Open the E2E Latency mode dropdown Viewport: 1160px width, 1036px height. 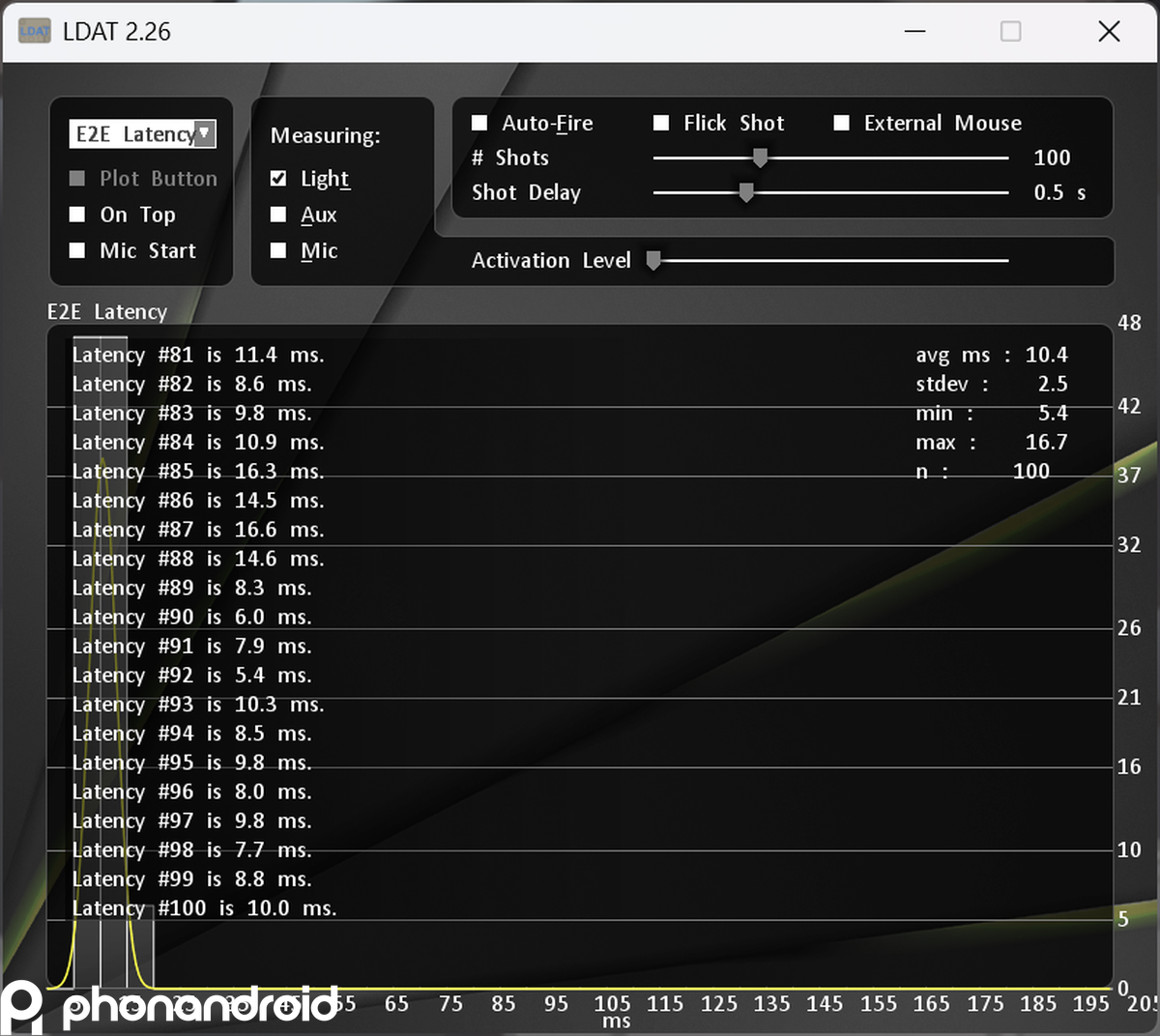pyautogui.click(x=142, y=134)
